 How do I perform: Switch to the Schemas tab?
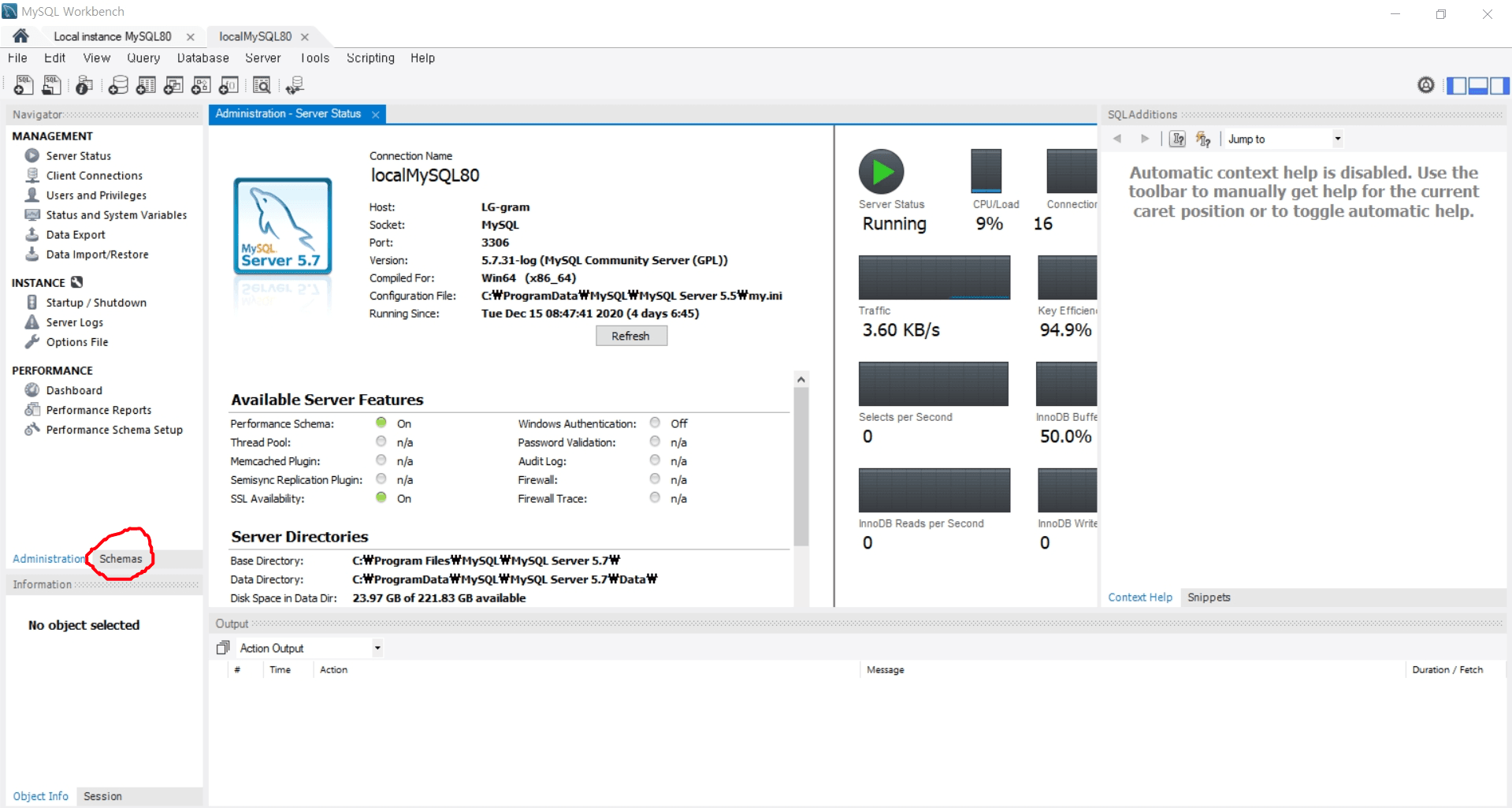pos(121,559)
